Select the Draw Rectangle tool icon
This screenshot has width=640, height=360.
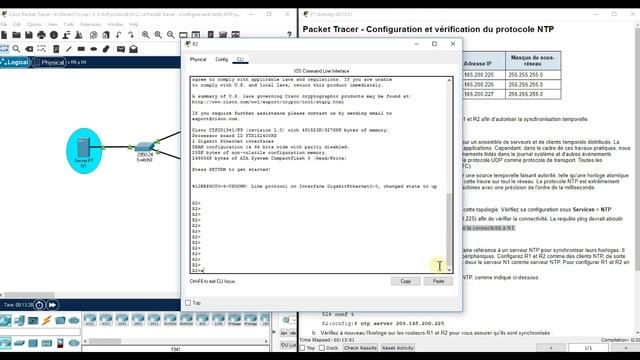(x=81, y=49)
